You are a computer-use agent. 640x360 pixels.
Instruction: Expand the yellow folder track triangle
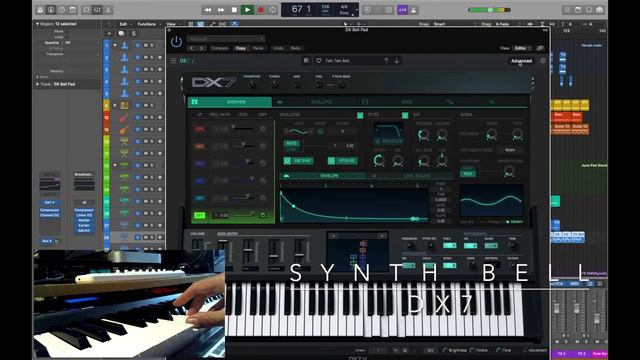coord(115,105)
